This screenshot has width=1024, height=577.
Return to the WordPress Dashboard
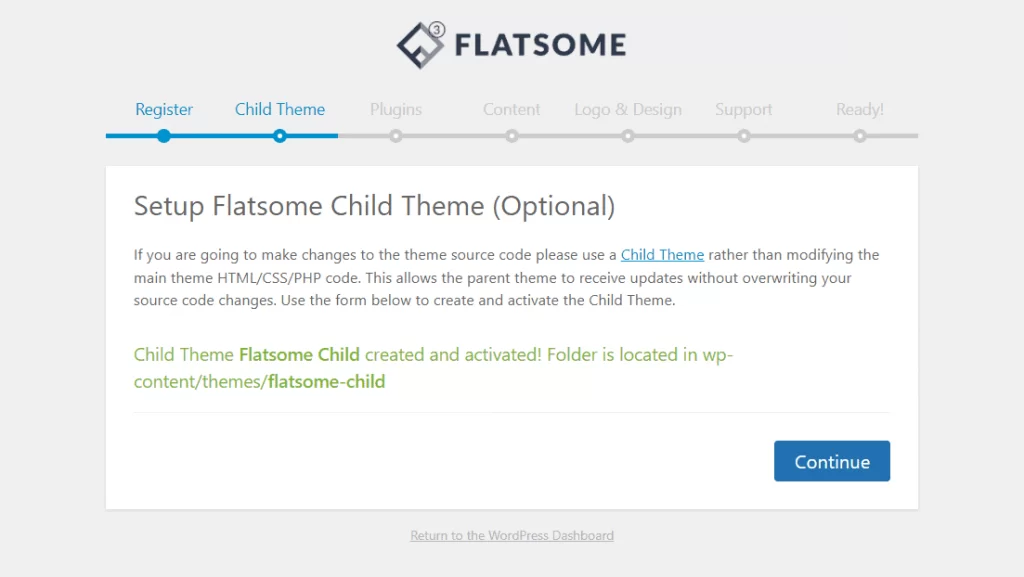(511, 536)
